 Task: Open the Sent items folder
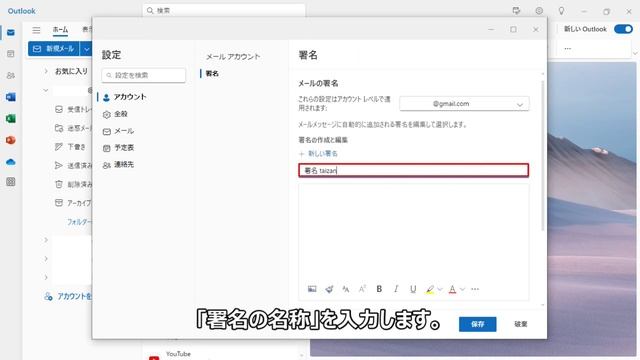[73, 165]
